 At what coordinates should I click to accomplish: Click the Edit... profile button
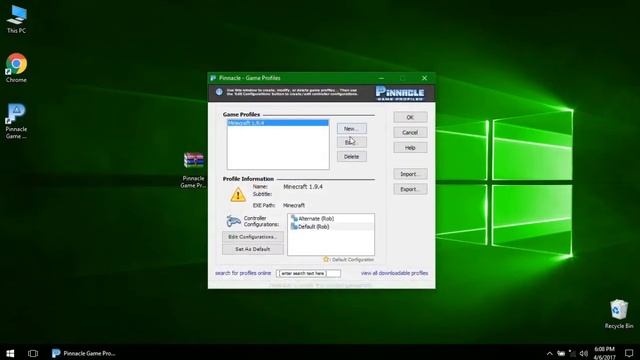[x=351, y=142]
